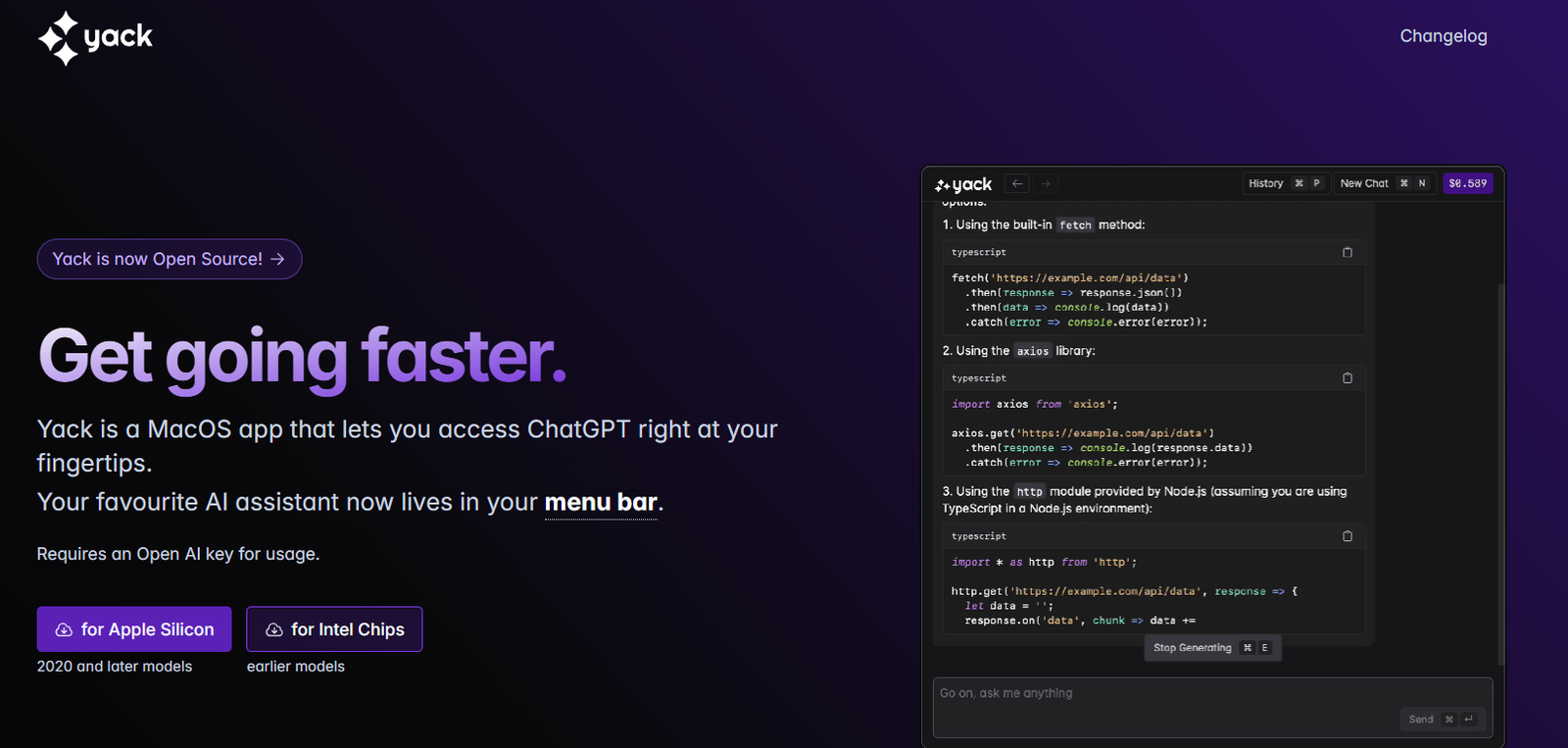The image size is (1568, 748).
Task: Click the 'import * as http from' code line
Action: [x=1045, y=563]
